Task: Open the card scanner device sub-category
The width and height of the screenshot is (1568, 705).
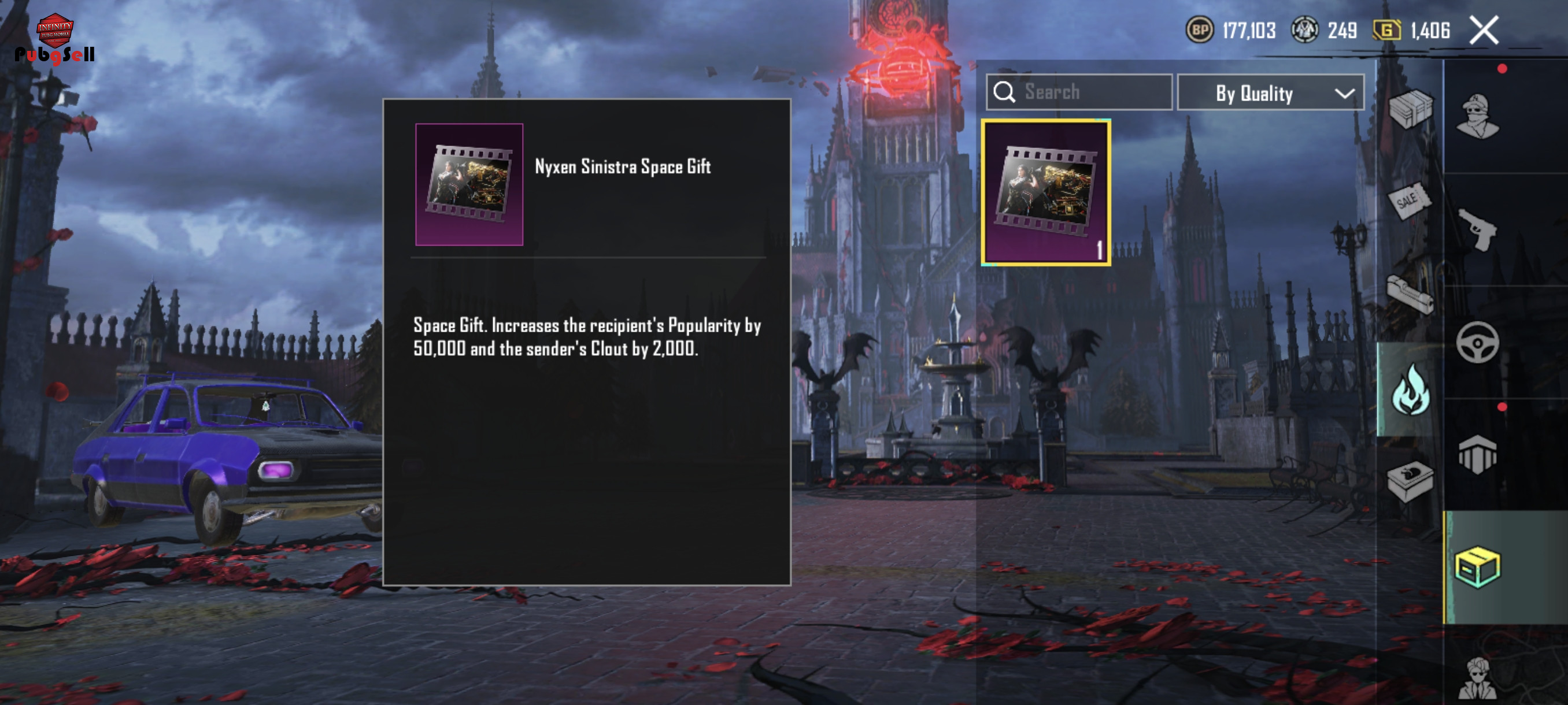Action: [x=1410, y=295]
